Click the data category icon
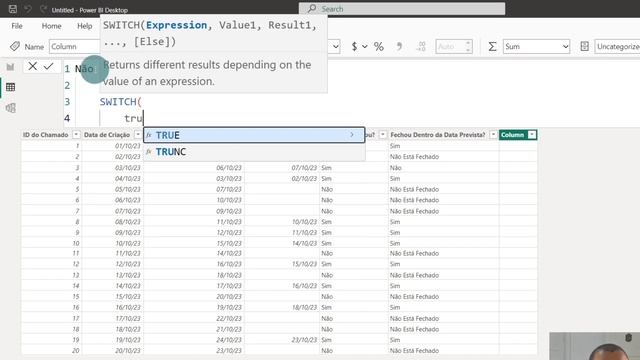Image resolution: width=640 pixels, height=360 pixels. click(x=584, y=47)
